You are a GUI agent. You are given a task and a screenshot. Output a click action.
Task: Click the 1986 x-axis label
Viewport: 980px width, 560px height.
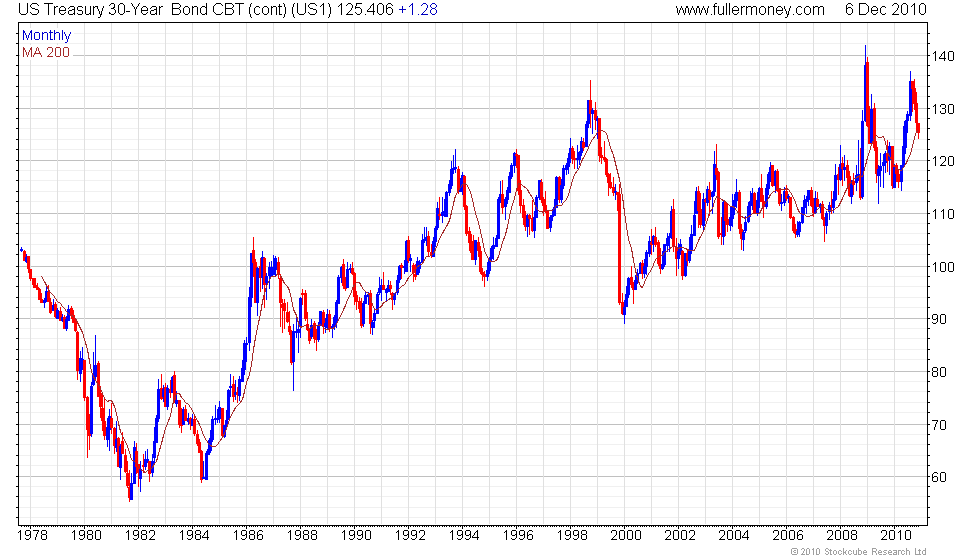pyautogui.click(x=248, y=536)
